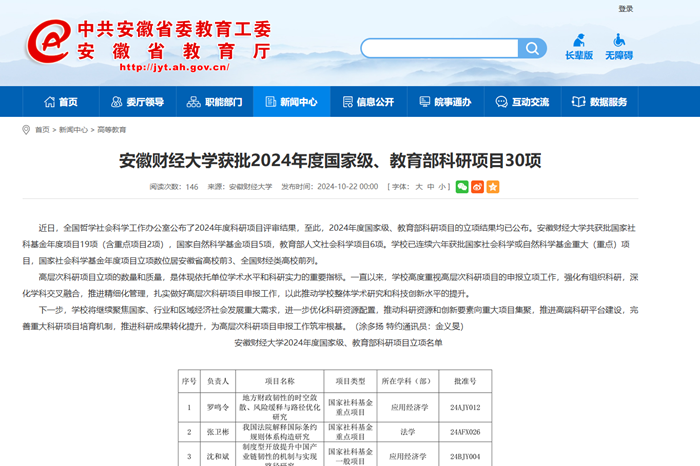Go to 高等教育 breadcrumb link
This screenshot has height=466, width=700.
pos(111,130)
